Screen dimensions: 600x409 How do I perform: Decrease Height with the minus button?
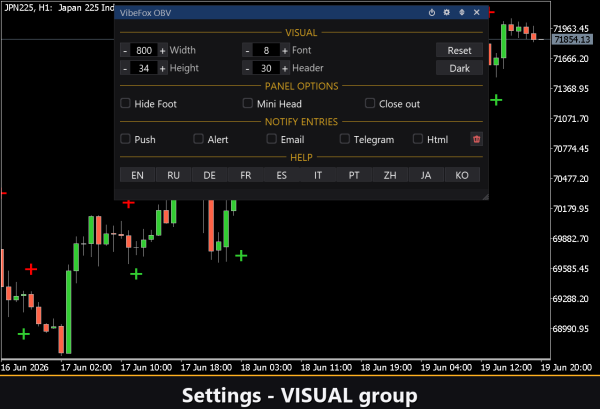(125, 68)
